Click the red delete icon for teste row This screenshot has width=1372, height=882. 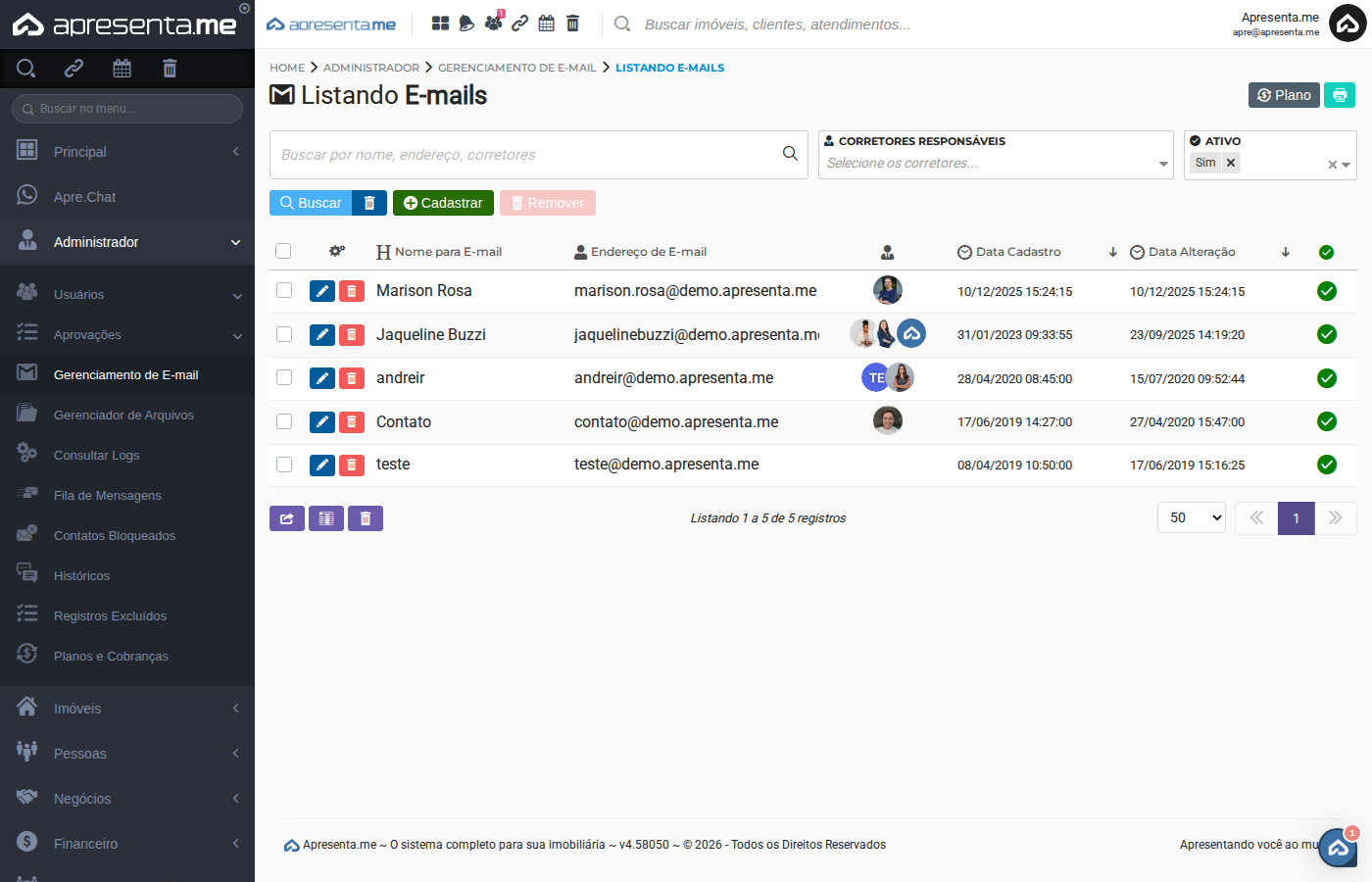pos(351,465)
